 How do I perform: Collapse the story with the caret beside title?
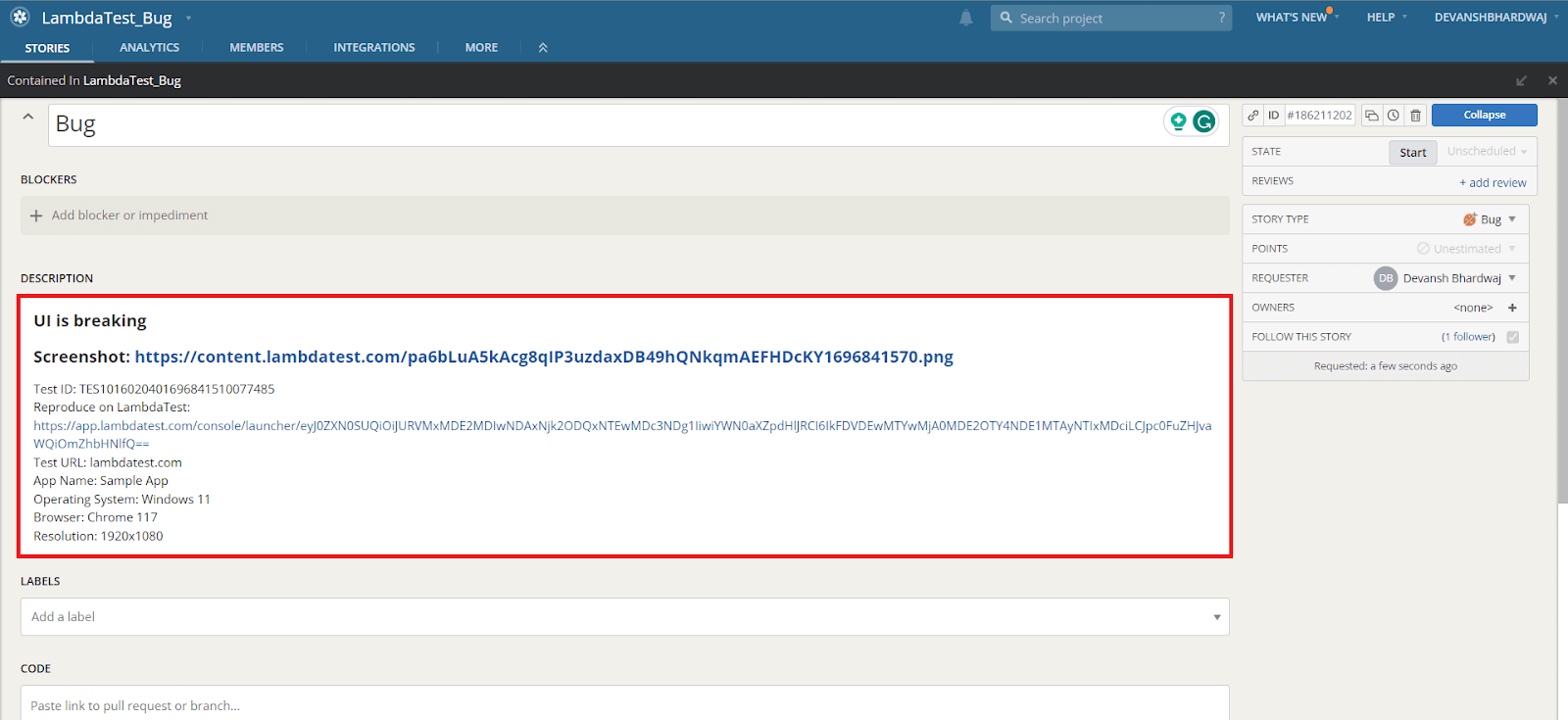click(x=28, y=117)
